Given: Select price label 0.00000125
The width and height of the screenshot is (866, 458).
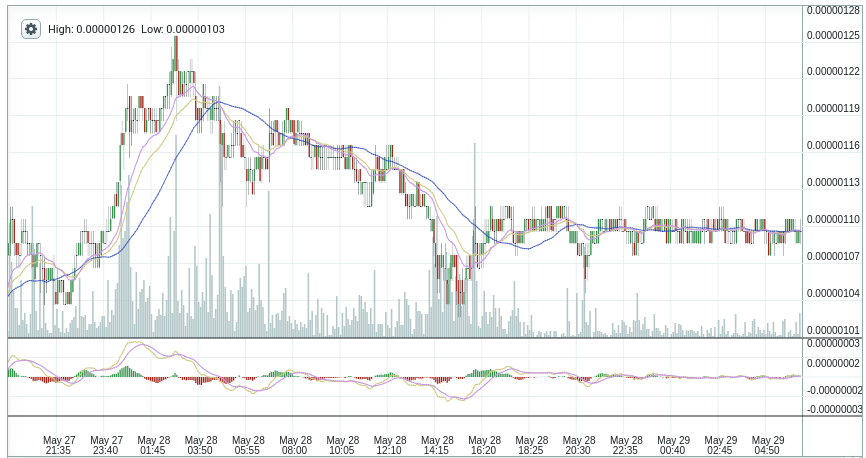Looking at the screenshot, I should pyautogui.click(x=833, y=35).
